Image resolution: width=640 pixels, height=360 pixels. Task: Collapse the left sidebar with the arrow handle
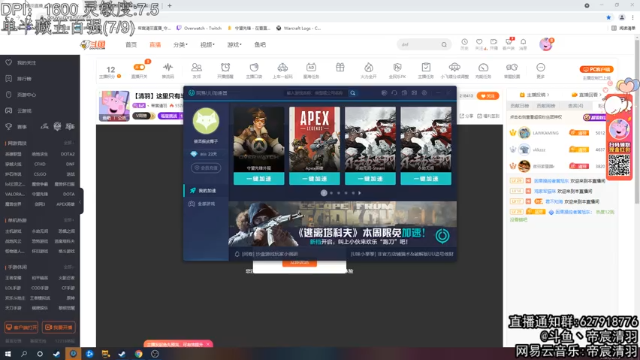coord(81,201)
